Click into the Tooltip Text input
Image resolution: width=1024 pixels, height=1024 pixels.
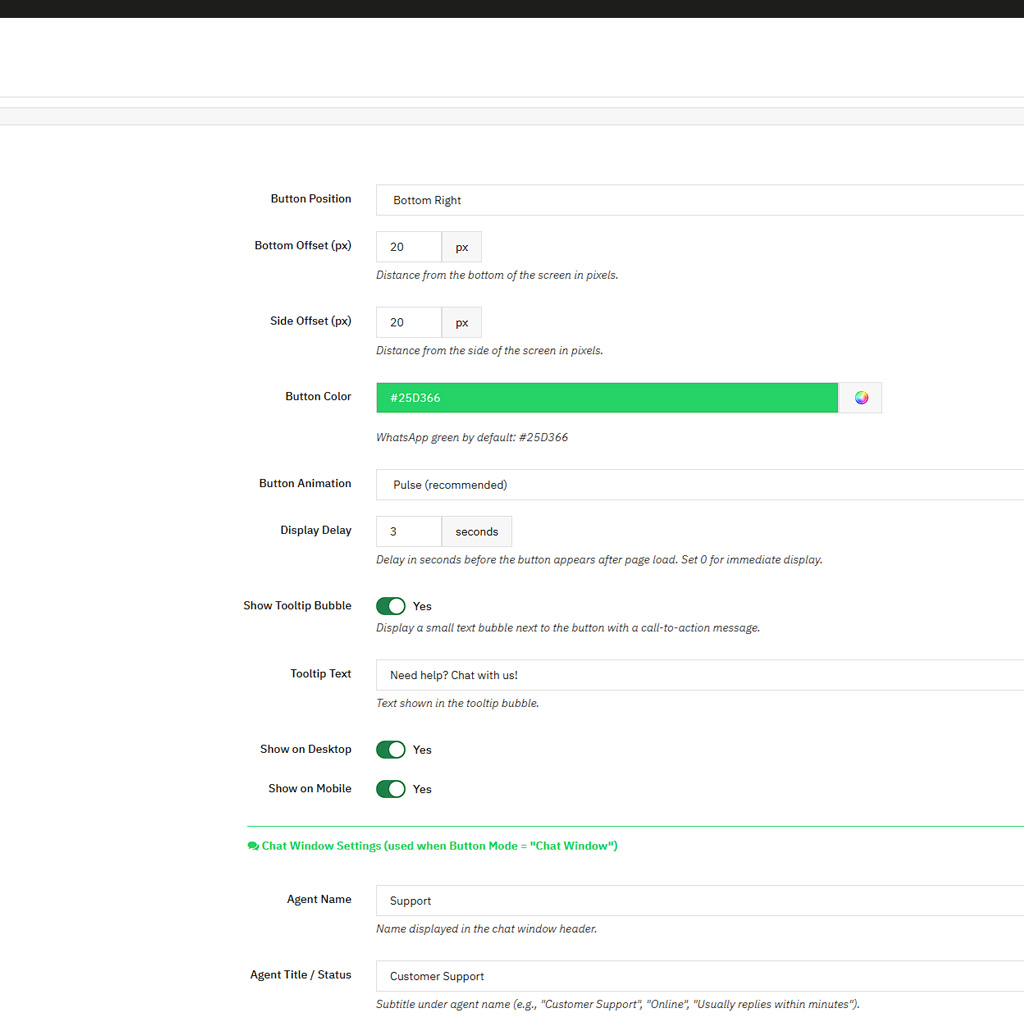click(700, 675)
